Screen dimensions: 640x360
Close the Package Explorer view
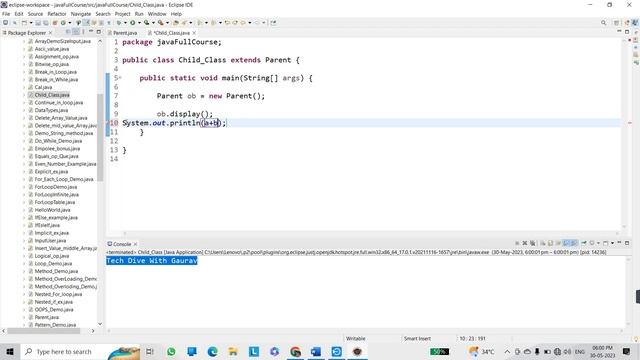(50, 33)
